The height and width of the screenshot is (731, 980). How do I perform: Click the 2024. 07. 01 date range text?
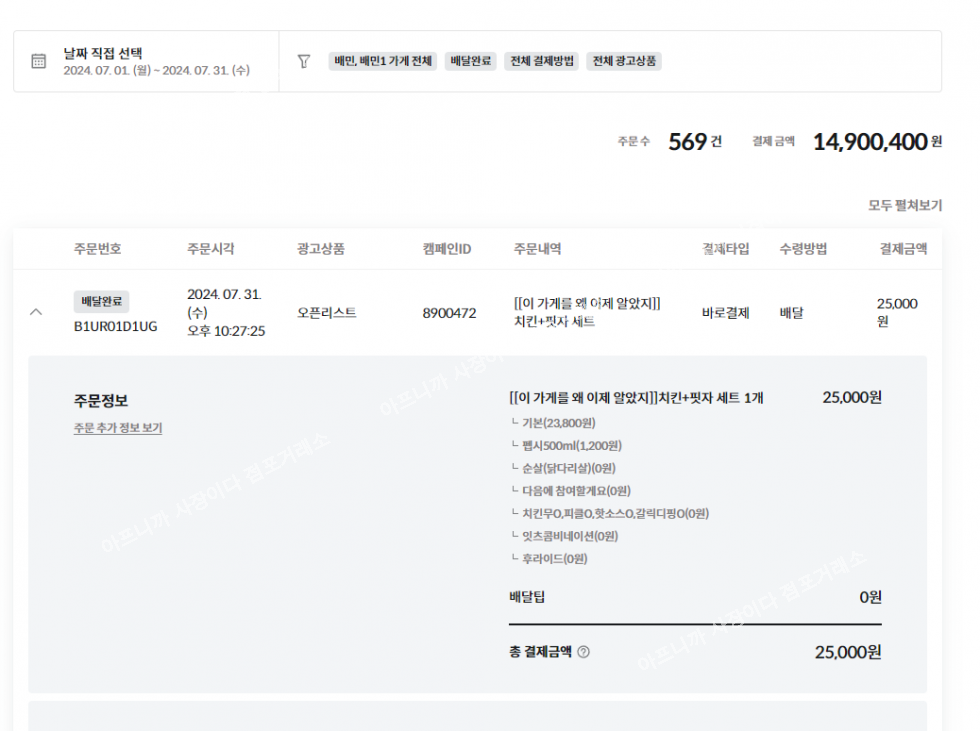pyautogui.click(x=156, y=71)
